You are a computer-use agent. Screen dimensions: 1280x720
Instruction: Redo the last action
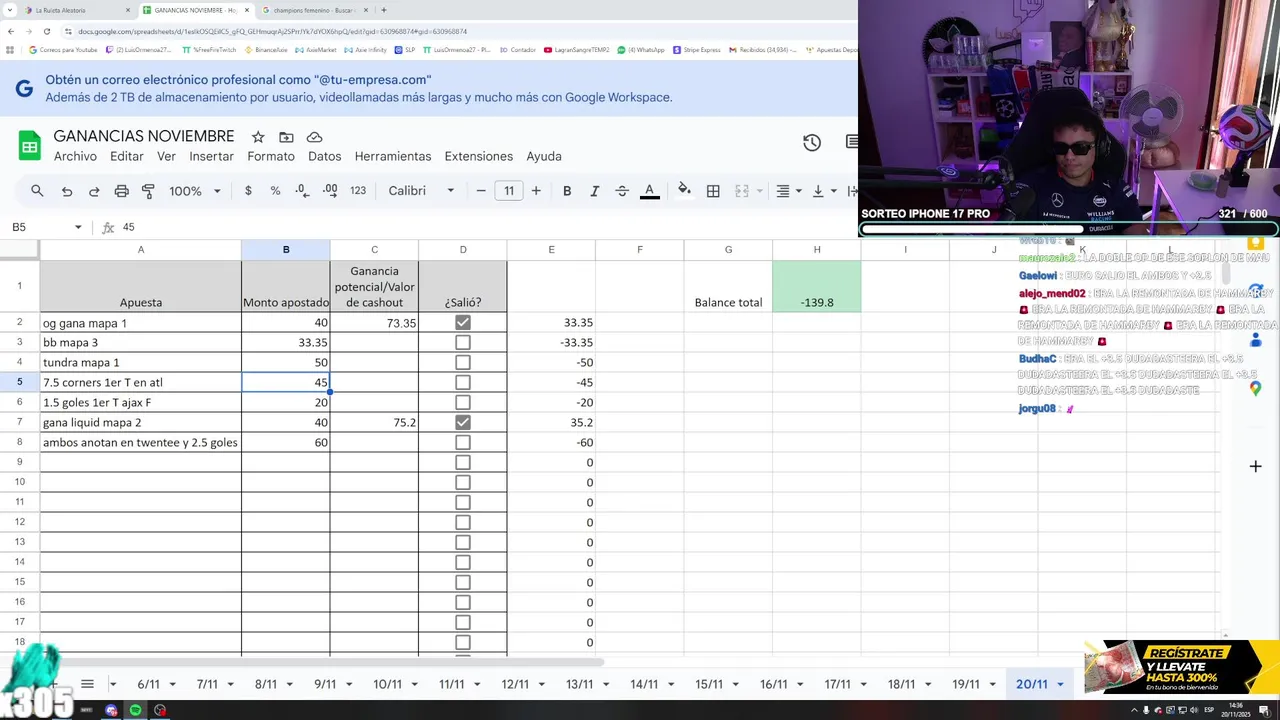click(x=94, y=191)
